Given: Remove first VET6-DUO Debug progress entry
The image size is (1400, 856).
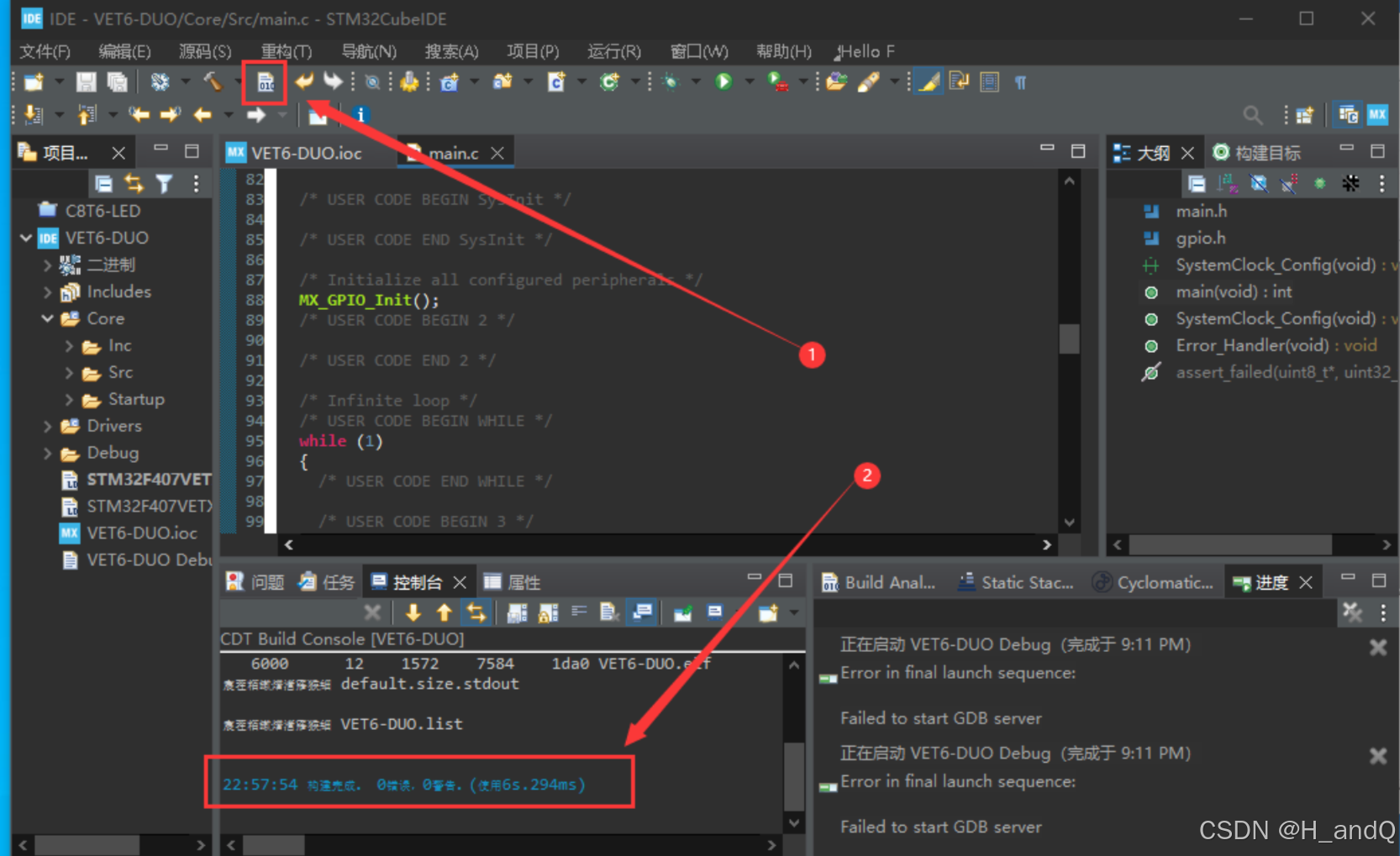Looking at the screenshot, I should click(x=1378, y=648).
